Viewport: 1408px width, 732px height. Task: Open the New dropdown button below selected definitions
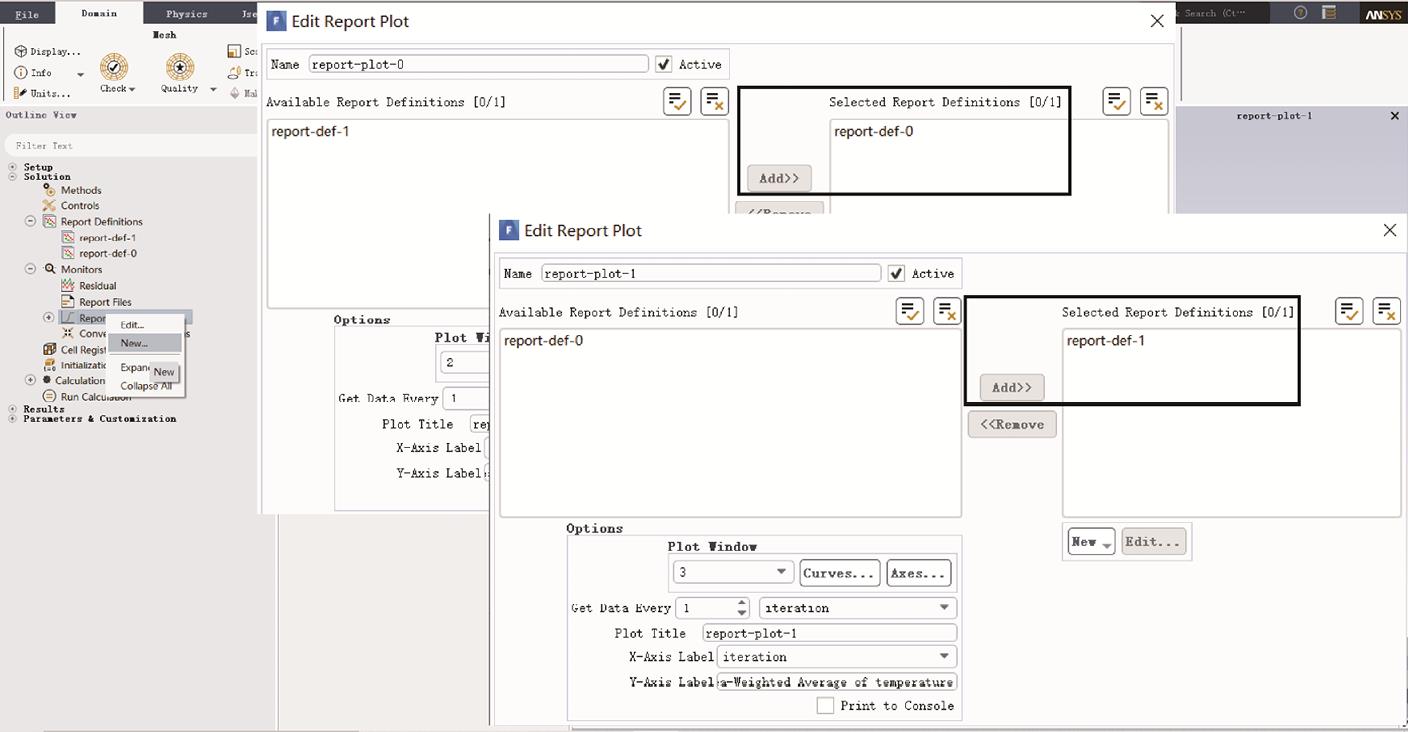tap(1091, 542)
